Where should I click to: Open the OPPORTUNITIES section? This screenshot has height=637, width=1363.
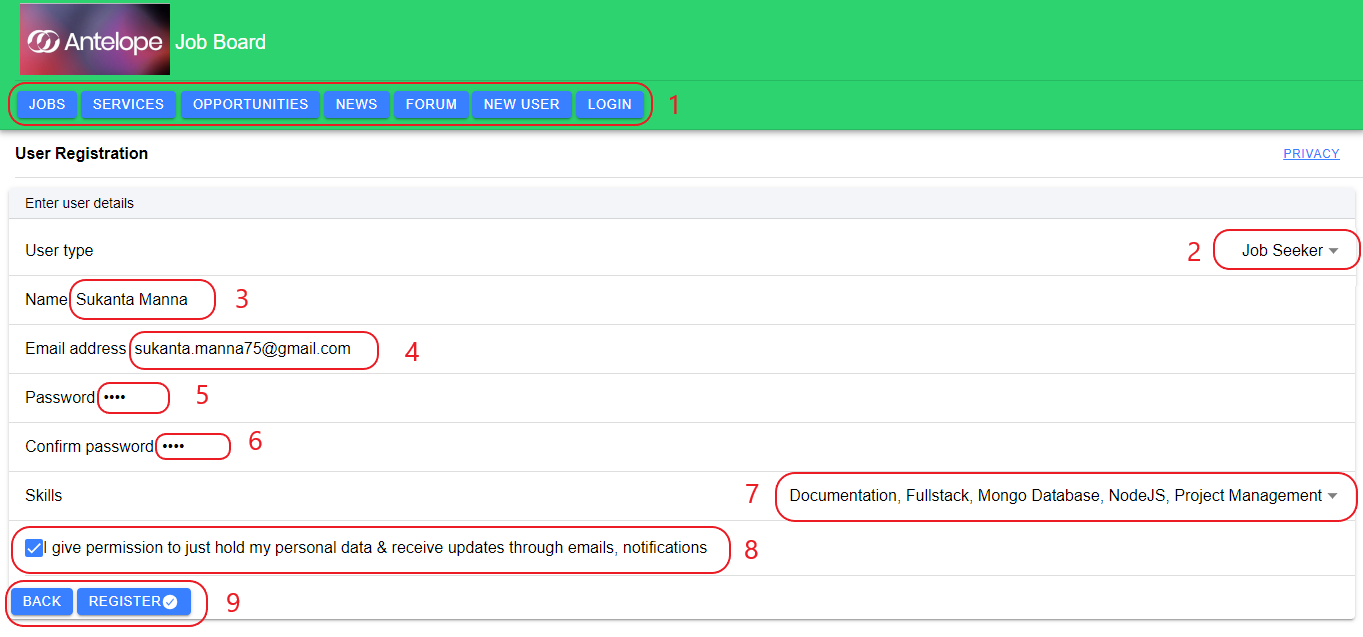click(250, 104)
